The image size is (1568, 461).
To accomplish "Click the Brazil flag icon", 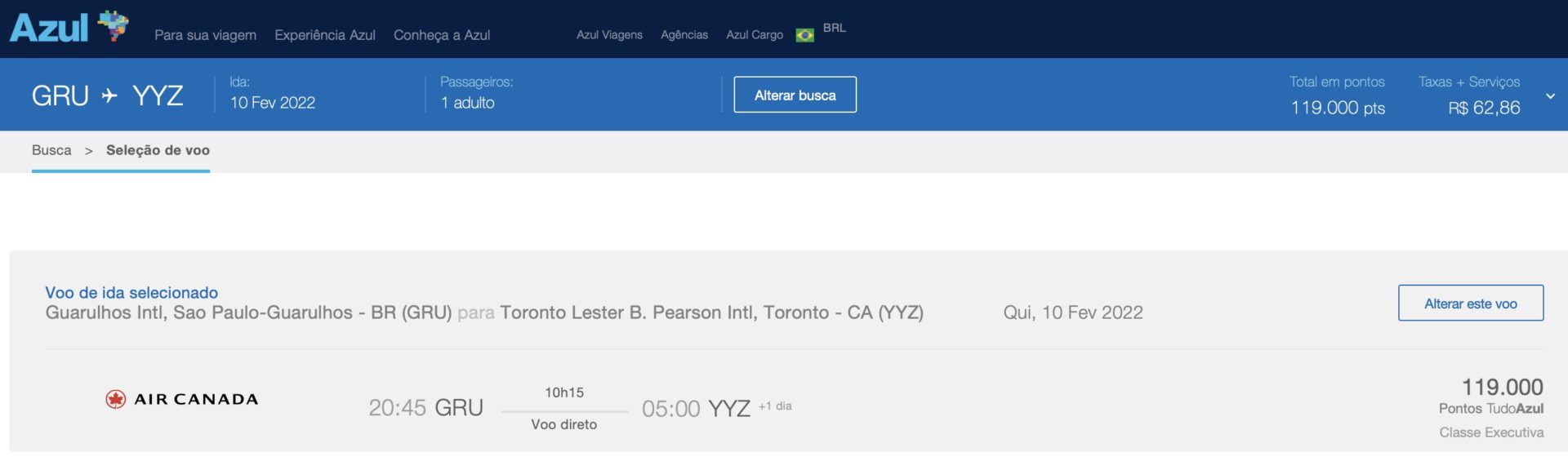I will tap(804, 35).
